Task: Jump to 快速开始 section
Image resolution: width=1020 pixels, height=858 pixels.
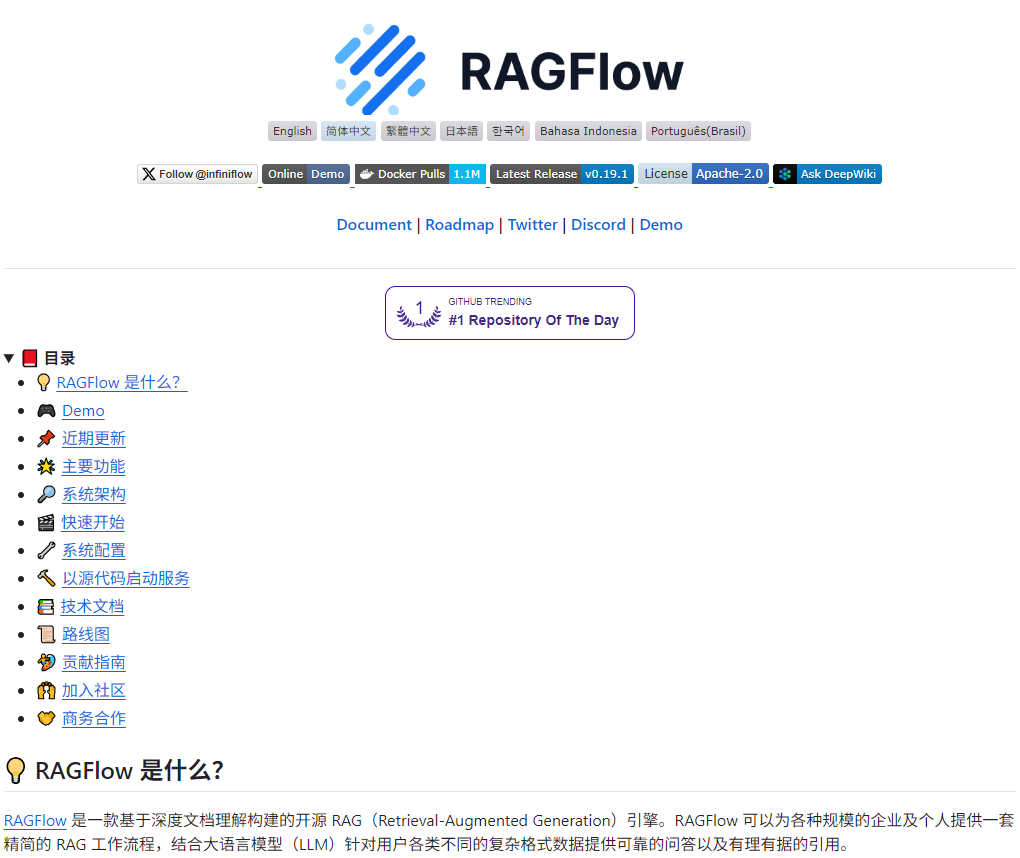Action: pyautogui.click(x=93, y=522)
